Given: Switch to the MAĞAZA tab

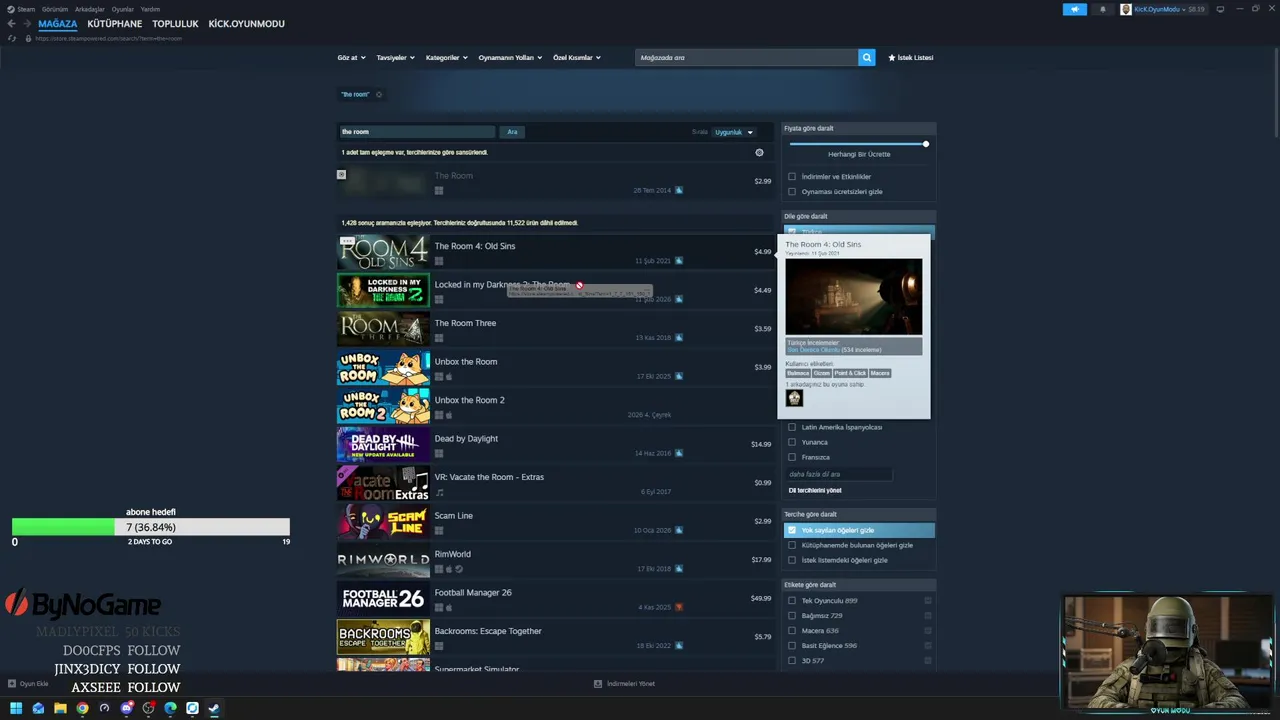Looking at the screenshot, I should (57, 24).
